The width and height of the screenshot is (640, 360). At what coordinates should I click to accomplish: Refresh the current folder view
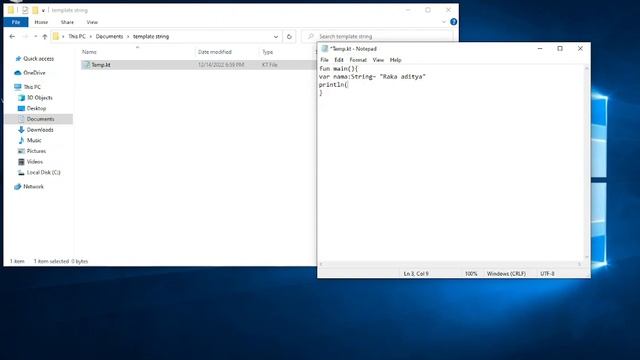289,36
